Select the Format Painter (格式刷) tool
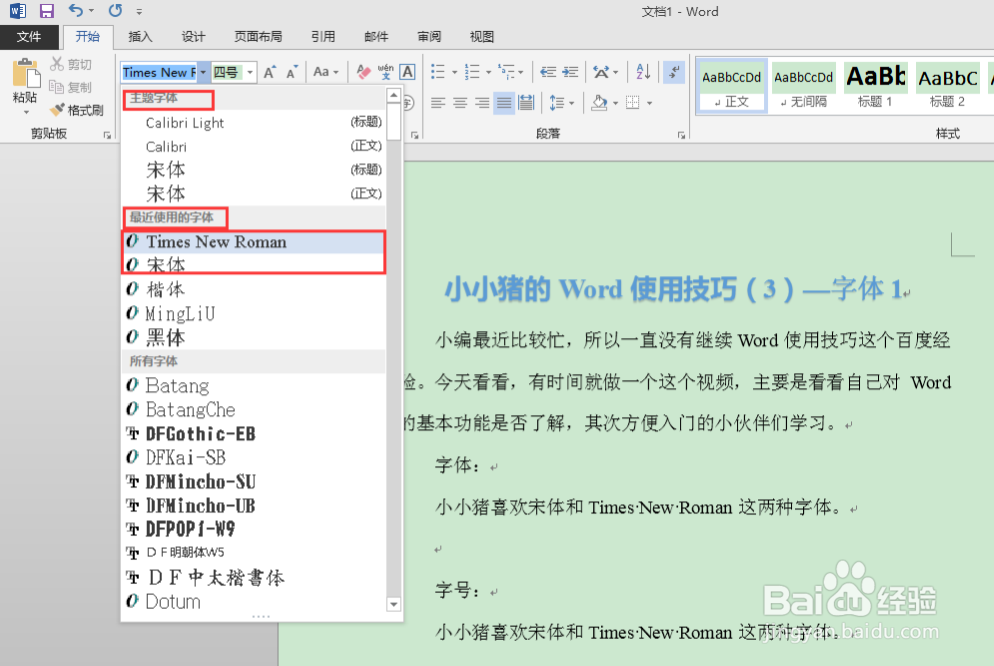The image size is (994, 666). 77,110
